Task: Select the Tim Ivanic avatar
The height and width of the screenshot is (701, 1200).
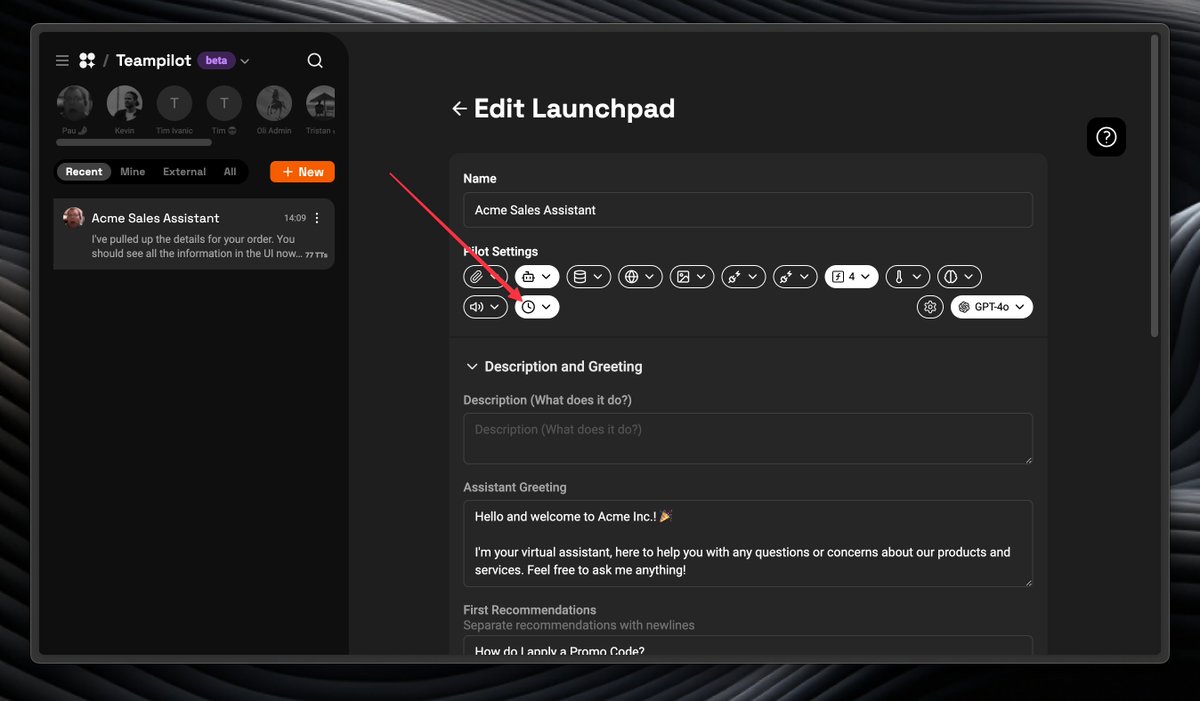Action: click(174, 103)
